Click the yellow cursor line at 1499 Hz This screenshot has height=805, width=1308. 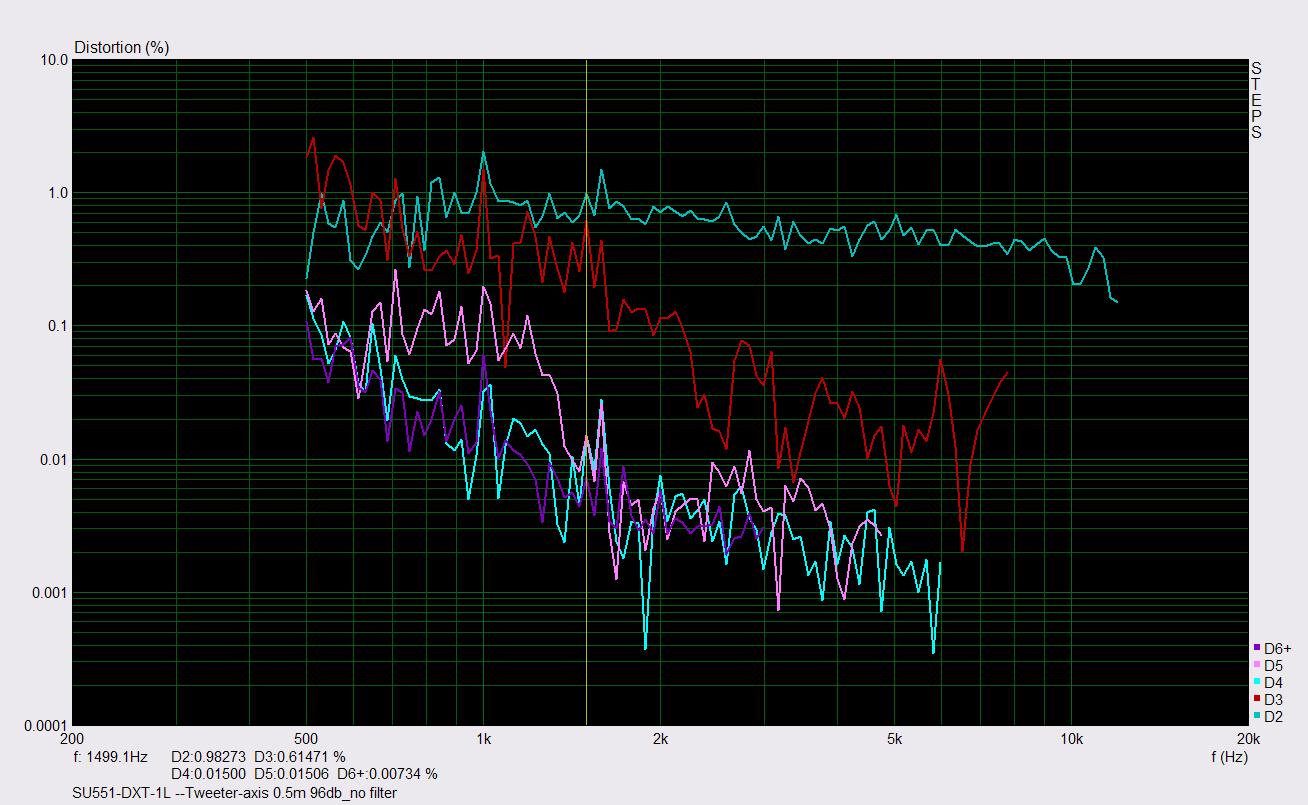point(586,392)
